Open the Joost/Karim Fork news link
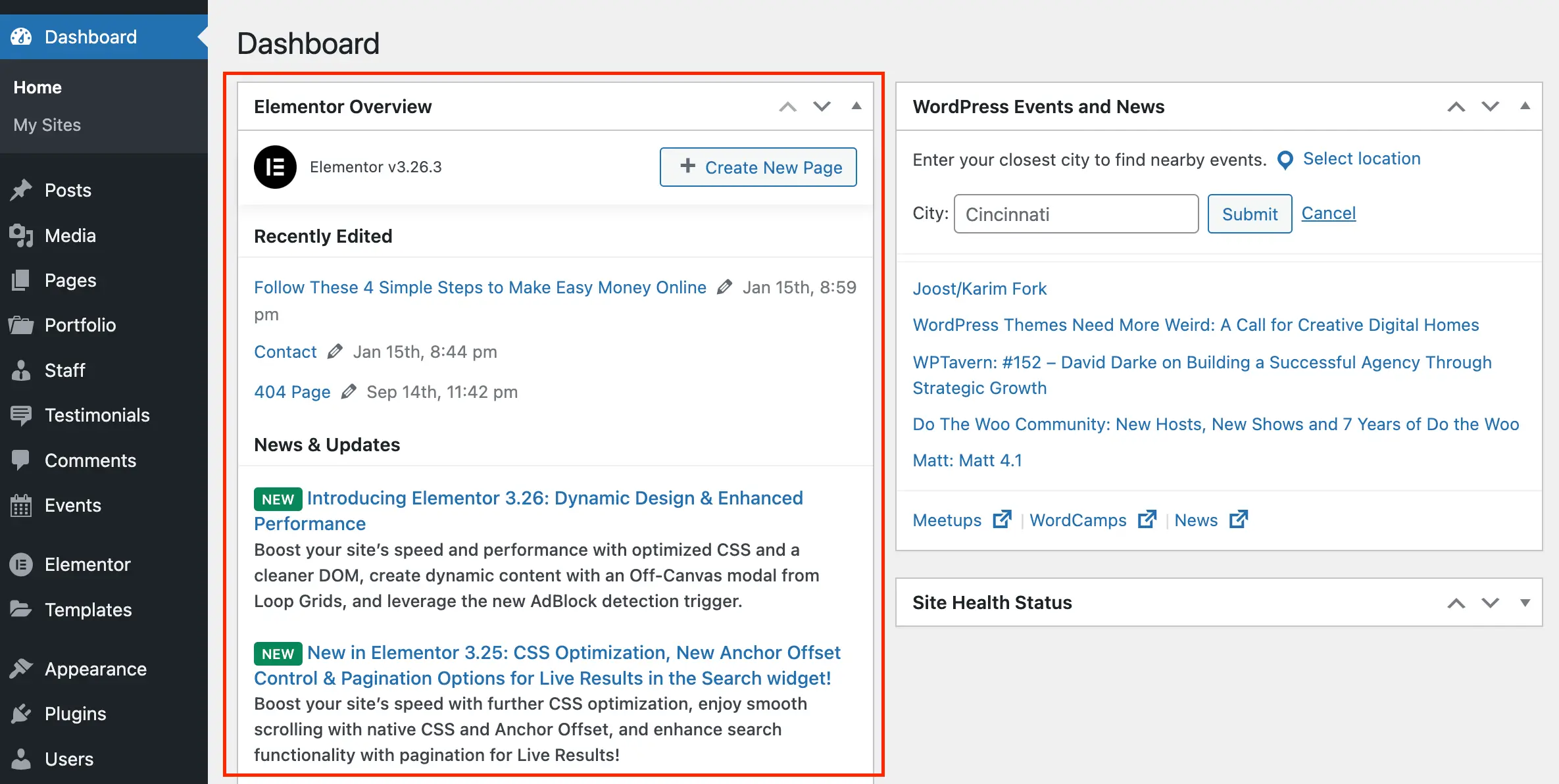The height and width of the screenshot is (784, 1559). pos(979,289)
